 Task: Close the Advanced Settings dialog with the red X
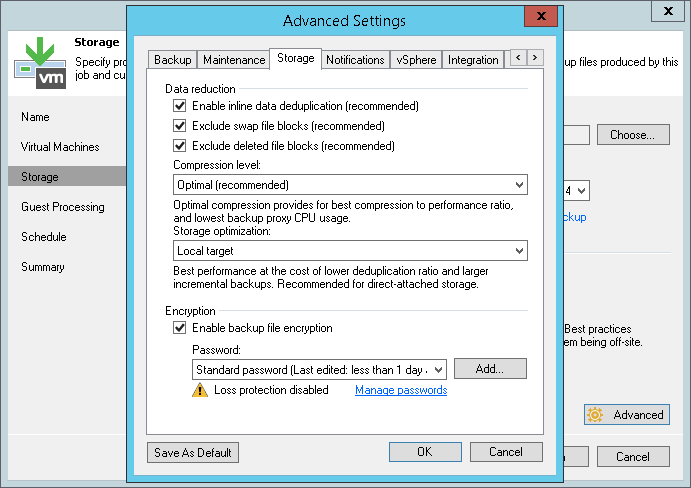point(541,16)
